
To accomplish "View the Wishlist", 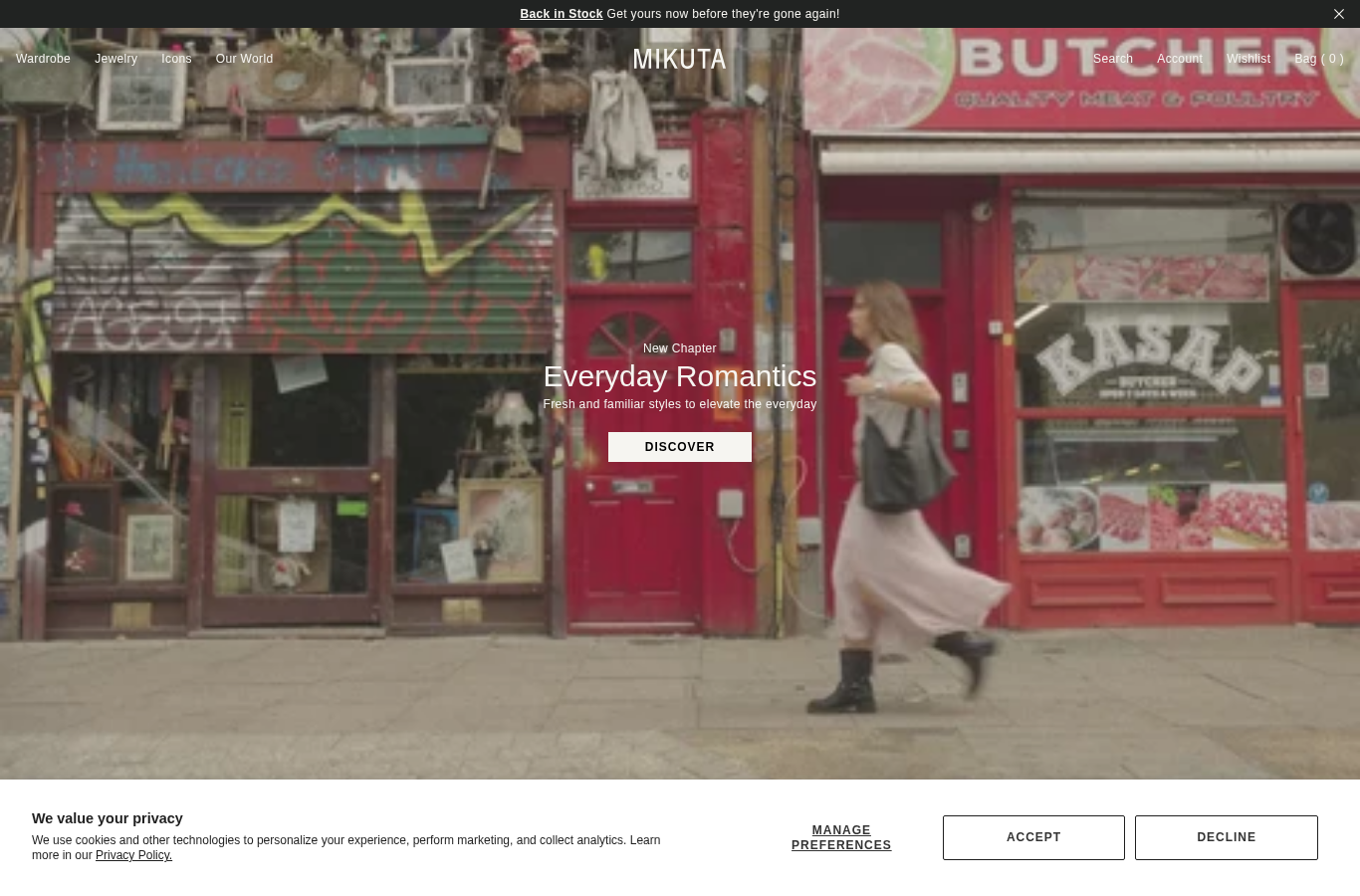I will pos(1248,59).
